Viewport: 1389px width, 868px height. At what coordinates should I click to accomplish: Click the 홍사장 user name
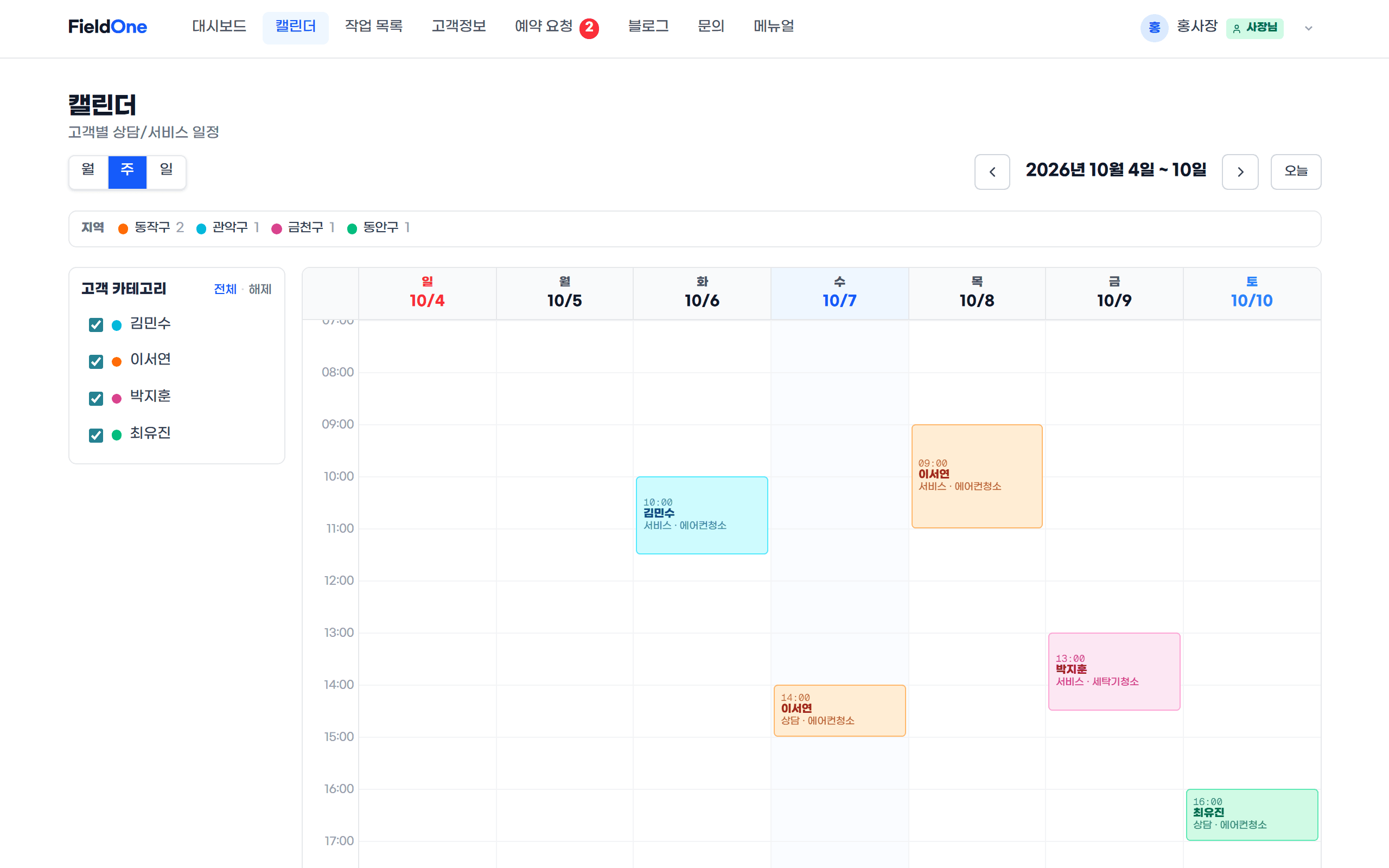point(1196,27)
